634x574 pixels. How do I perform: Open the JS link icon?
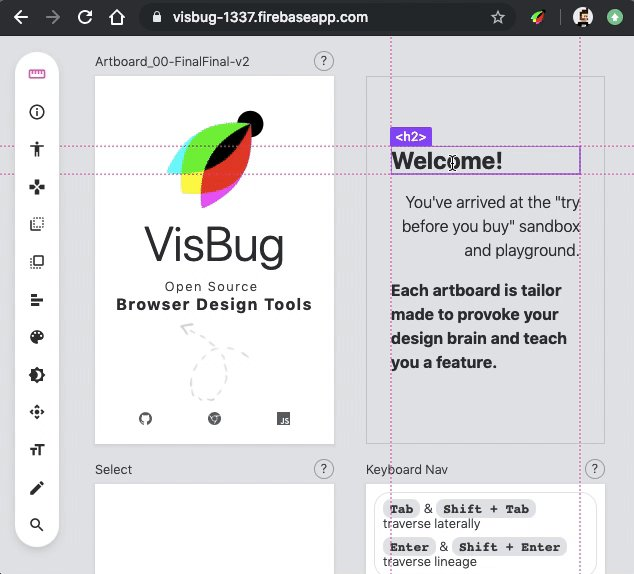tap(283, 418)
